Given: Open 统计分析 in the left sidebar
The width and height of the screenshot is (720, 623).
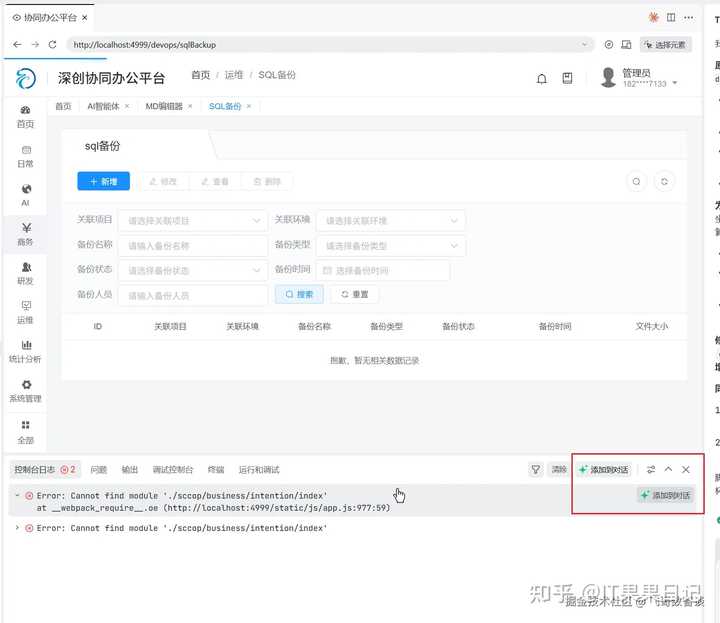Looking at the screenshot, I should pyautogui.click(x=25, y=352).
